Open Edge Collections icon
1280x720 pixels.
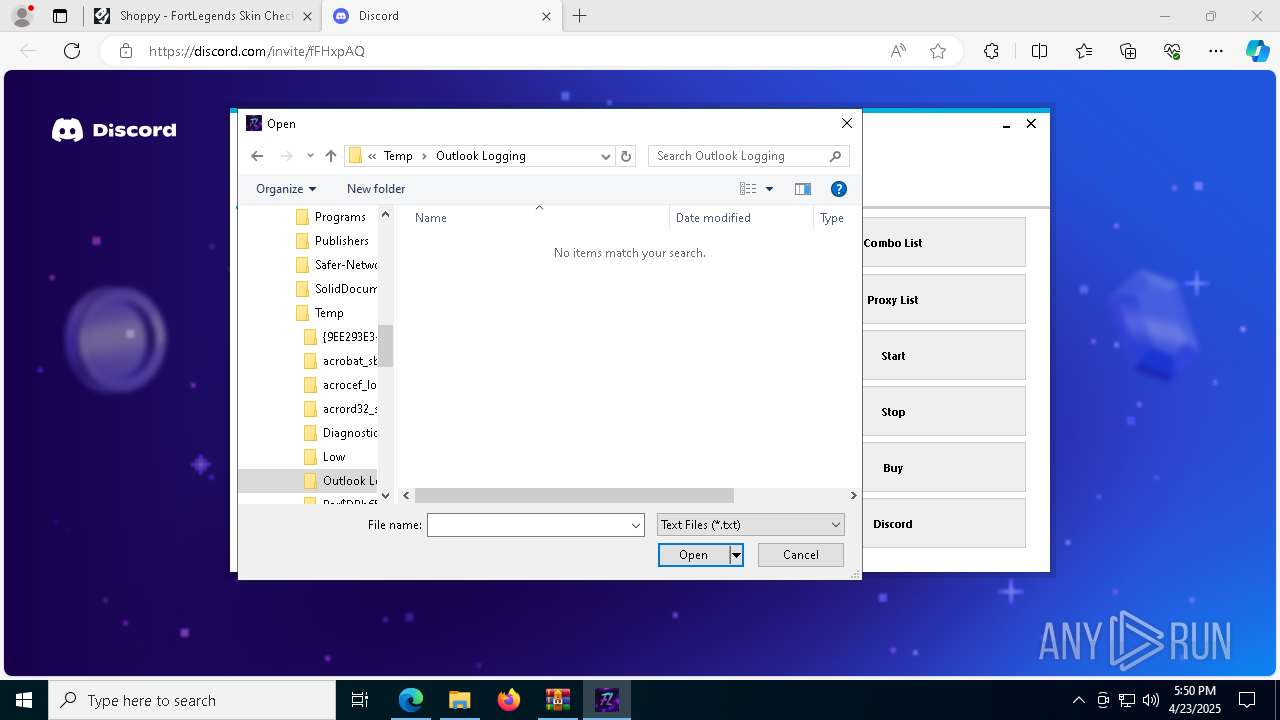(1128, 51)
